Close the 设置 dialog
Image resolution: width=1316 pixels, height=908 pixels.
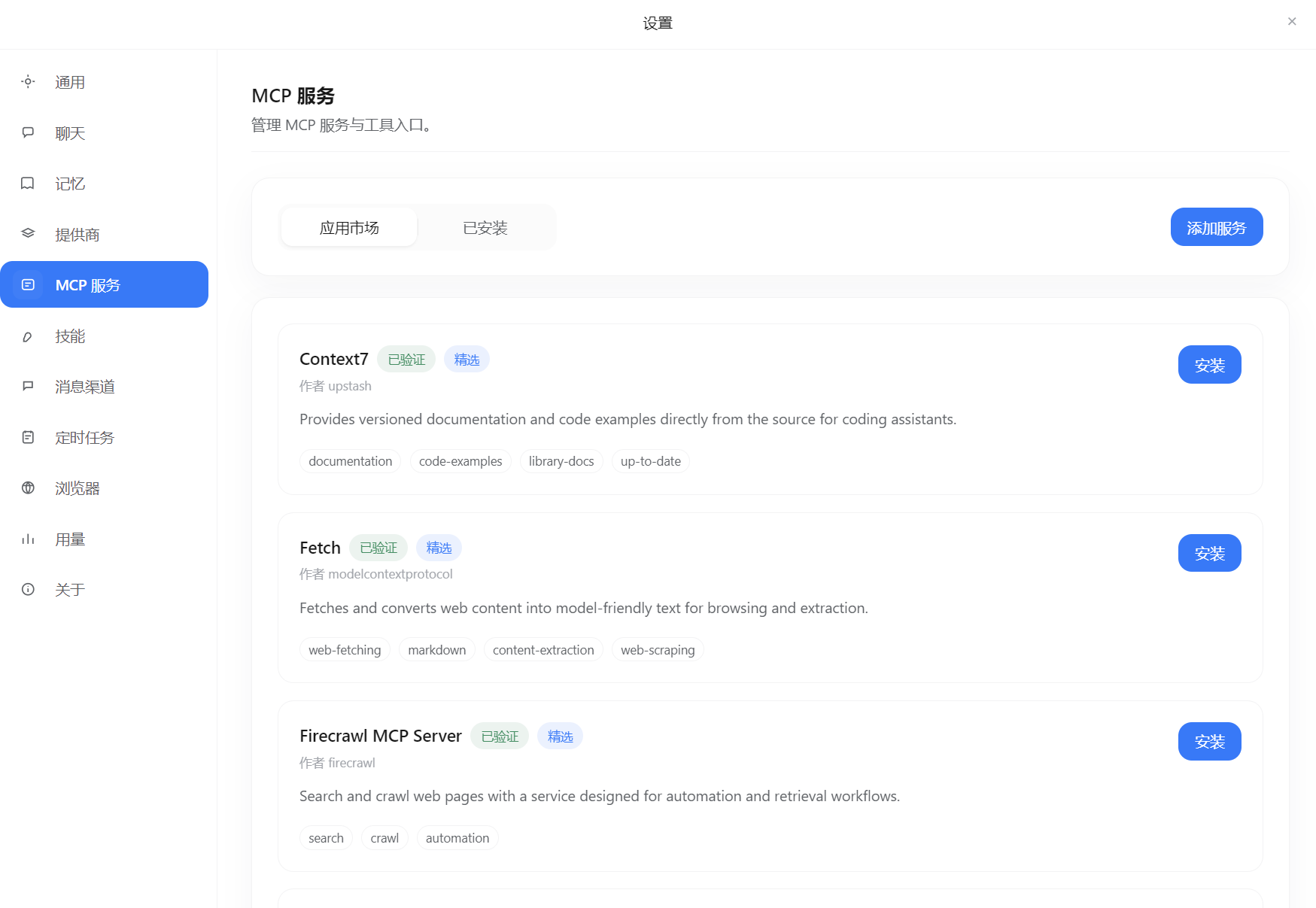click(x=1291, y=21)
